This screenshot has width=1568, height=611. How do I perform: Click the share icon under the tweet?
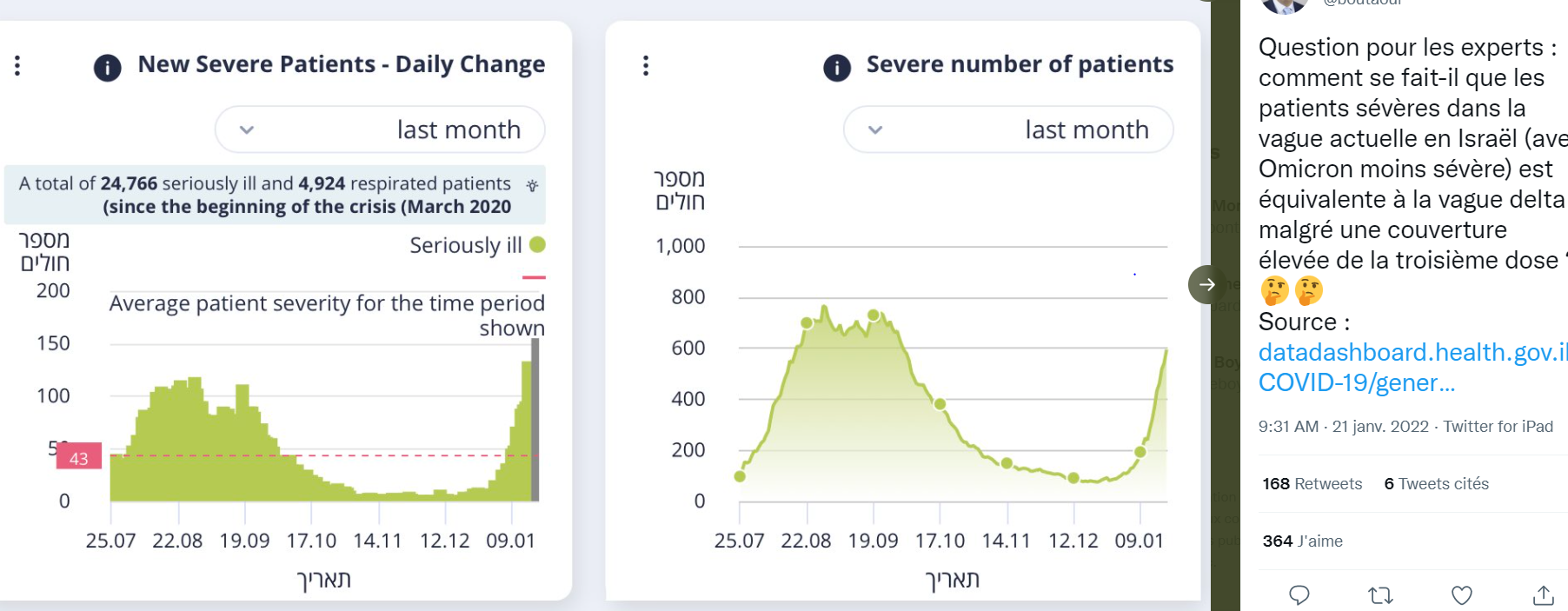point(1543,595)
